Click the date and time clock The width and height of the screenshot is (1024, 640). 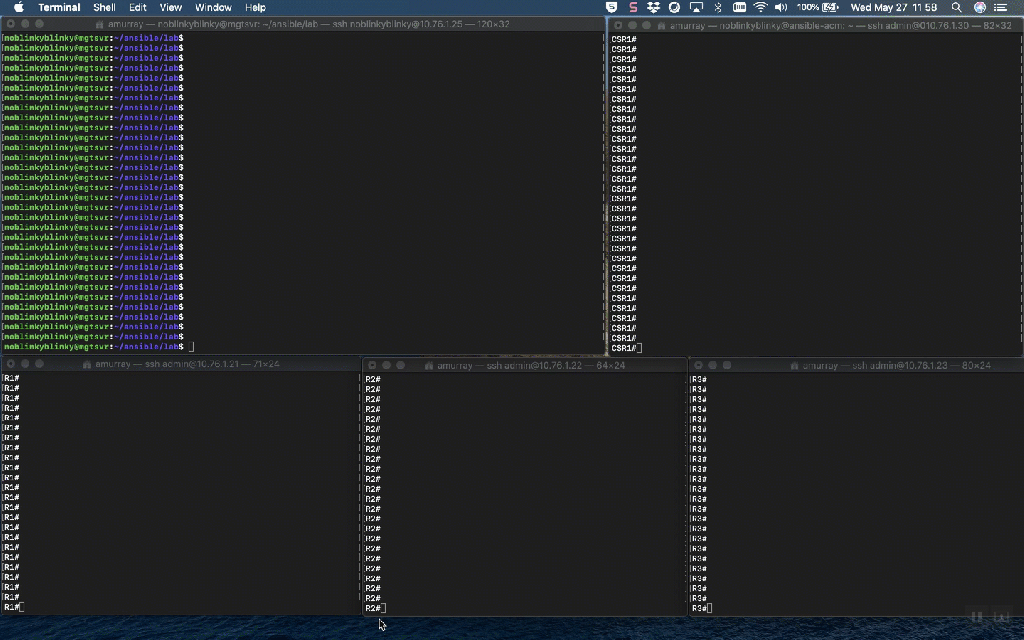[893, 7]
